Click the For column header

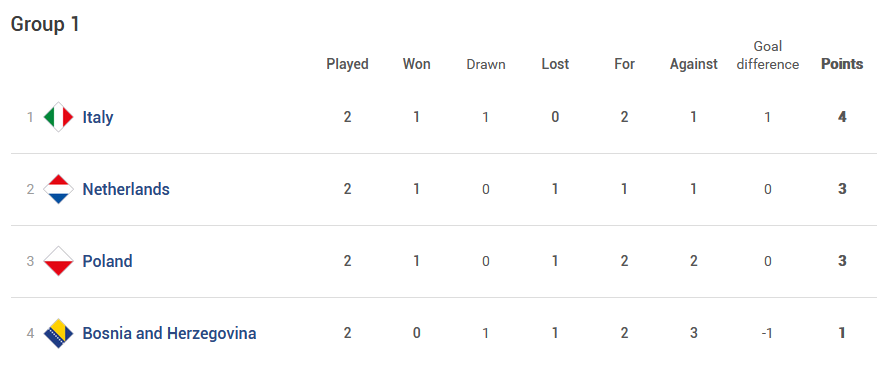point(624,64)
